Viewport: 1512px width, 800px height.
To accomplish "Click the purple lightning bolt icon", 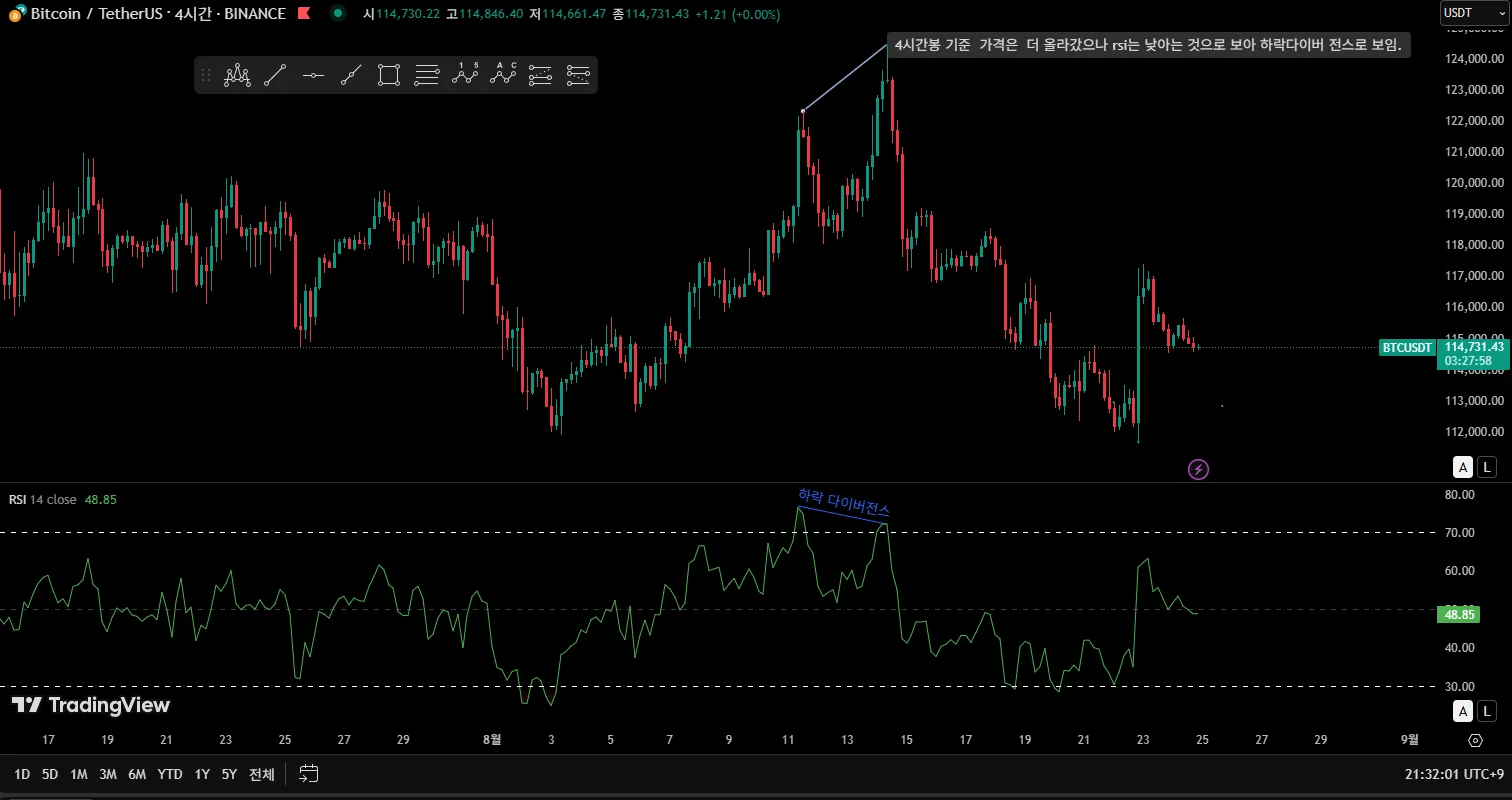I will click(x=1198, y=468).
